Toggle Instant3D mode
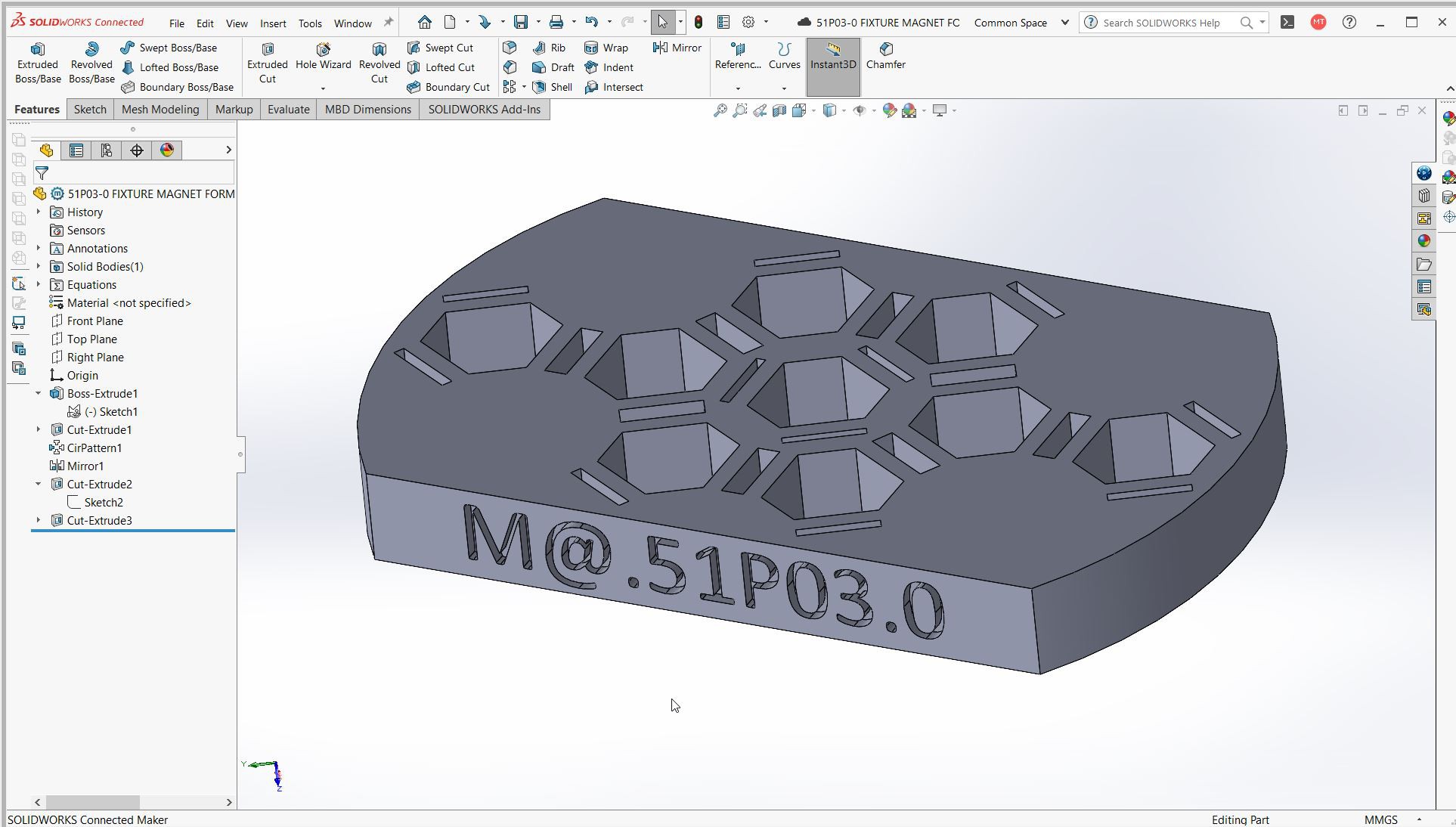The image size is (1456, 827). [833, 67]
